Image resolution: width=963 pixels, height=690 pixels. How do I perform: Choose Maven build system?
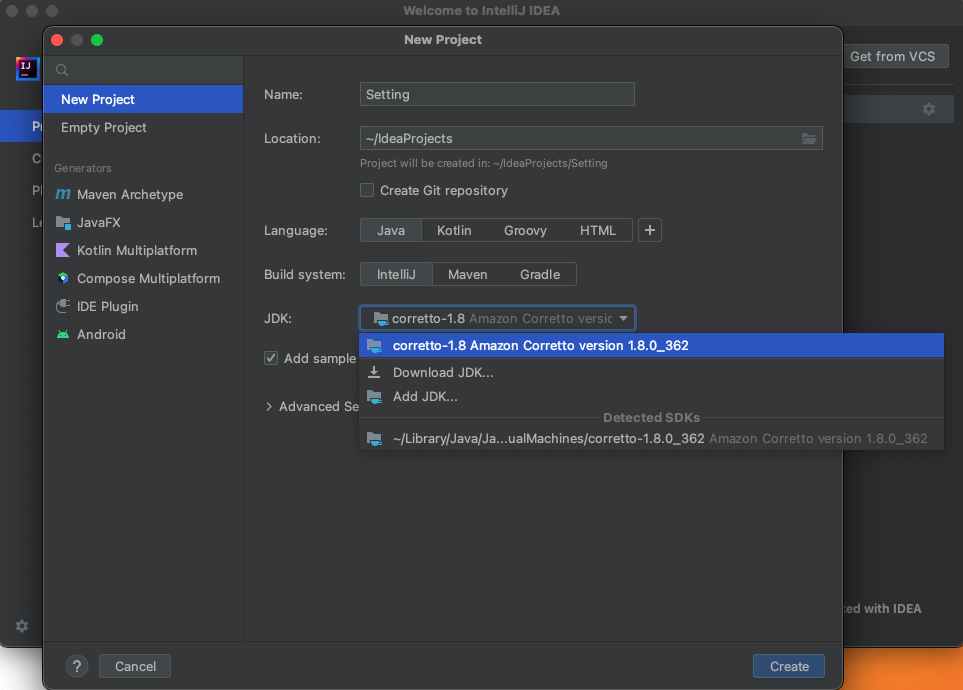467,275
